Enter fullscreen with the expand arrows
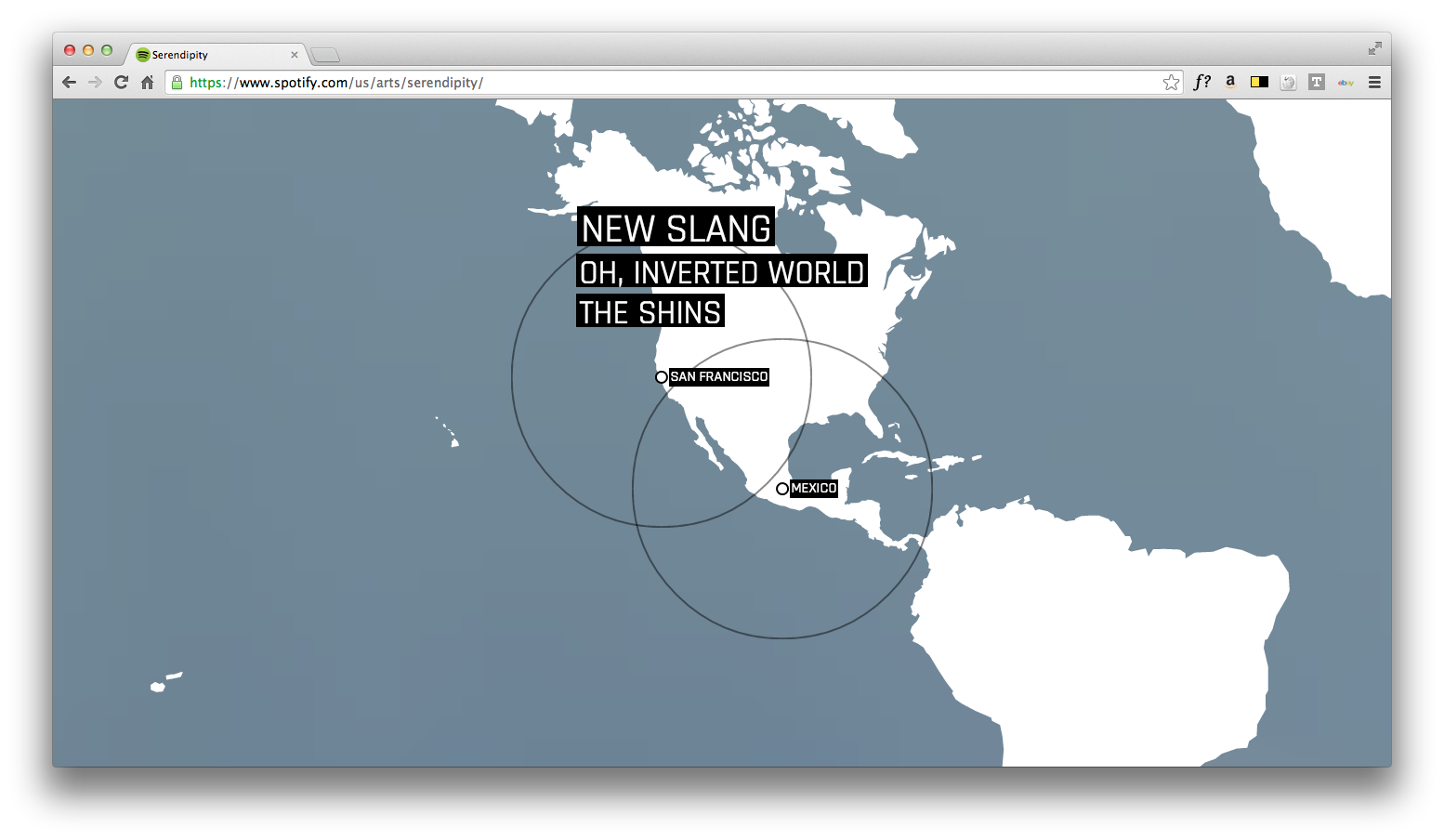 [x=1374, y=48]
